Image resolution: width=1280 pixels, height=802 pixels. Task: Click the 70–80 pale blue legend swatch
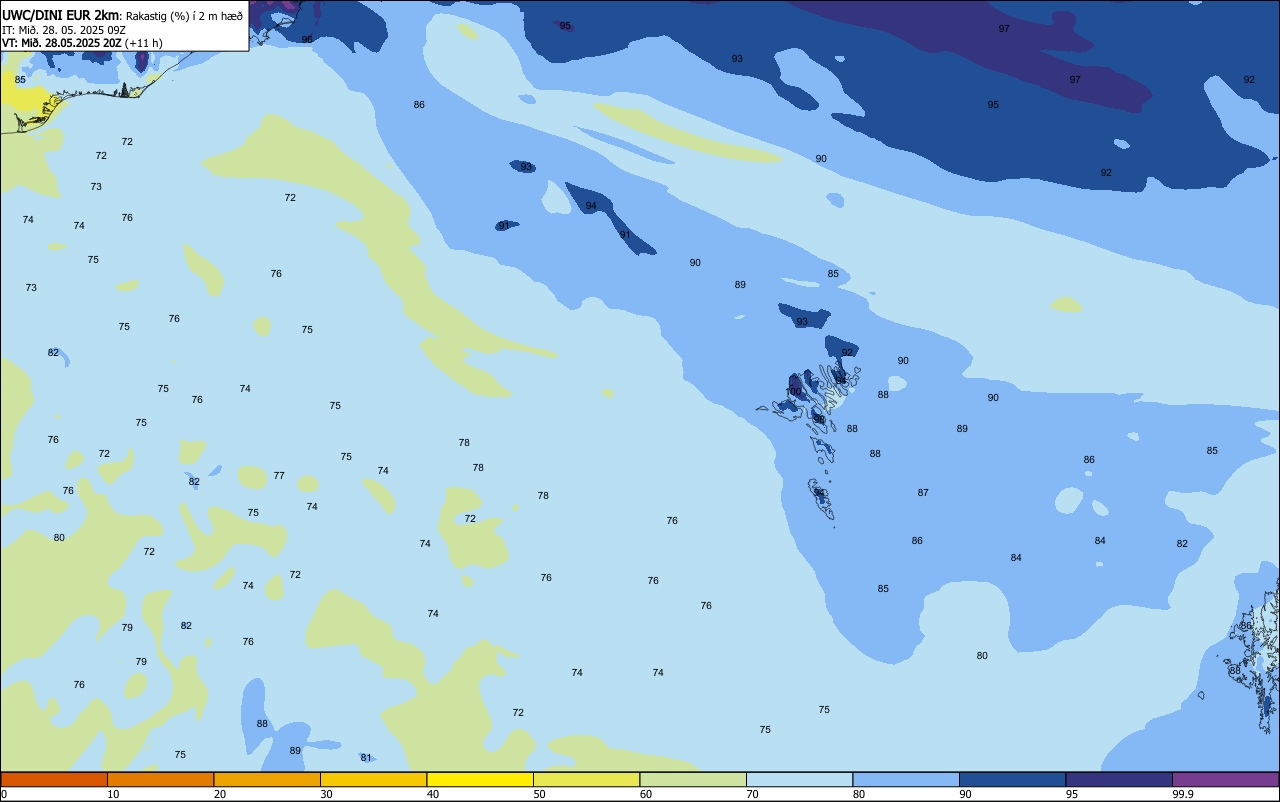click(x=799, y=779)
